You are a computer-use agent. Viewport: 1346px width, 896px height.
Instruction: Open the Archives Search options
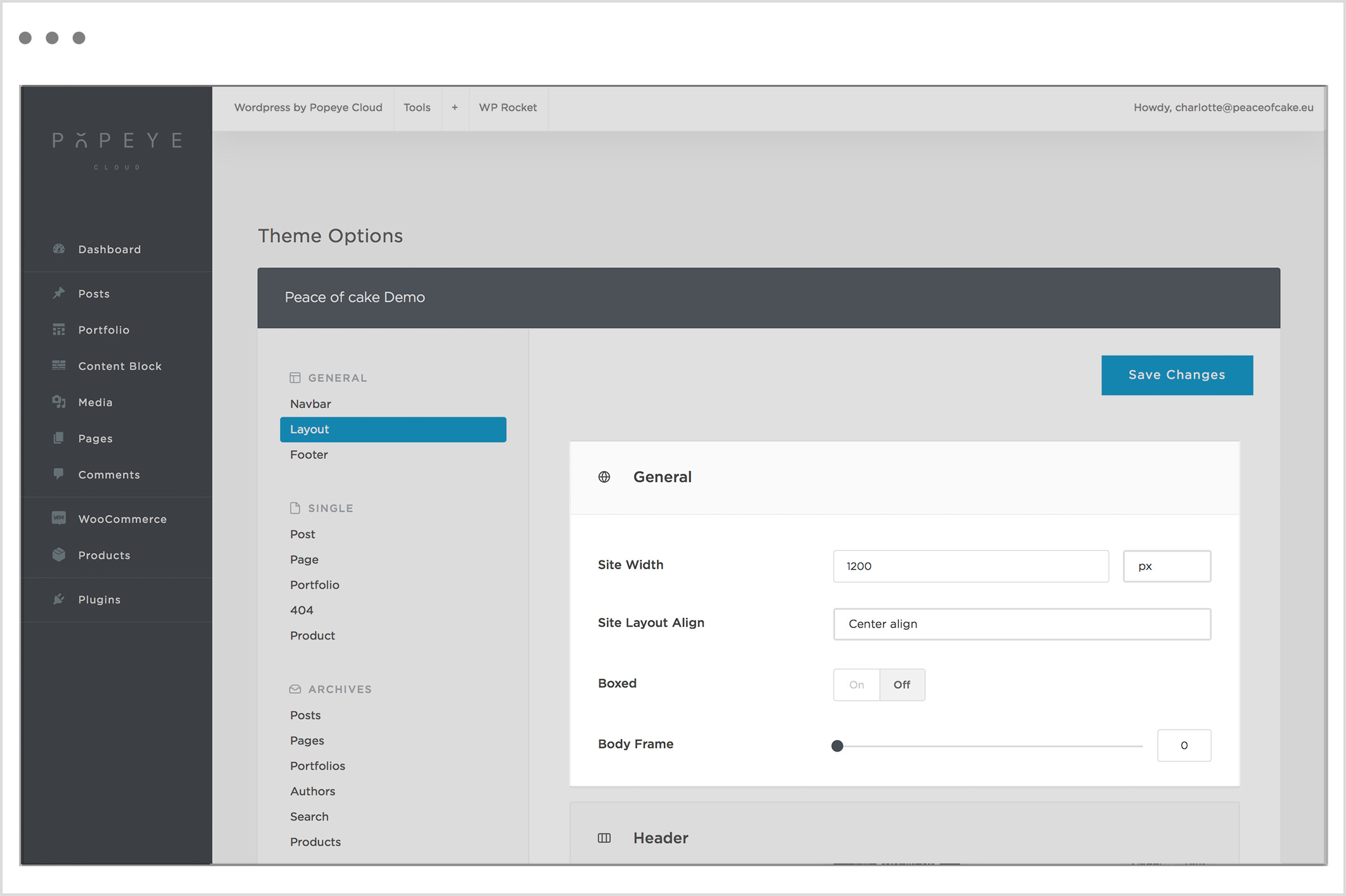(x=310, y=817)
